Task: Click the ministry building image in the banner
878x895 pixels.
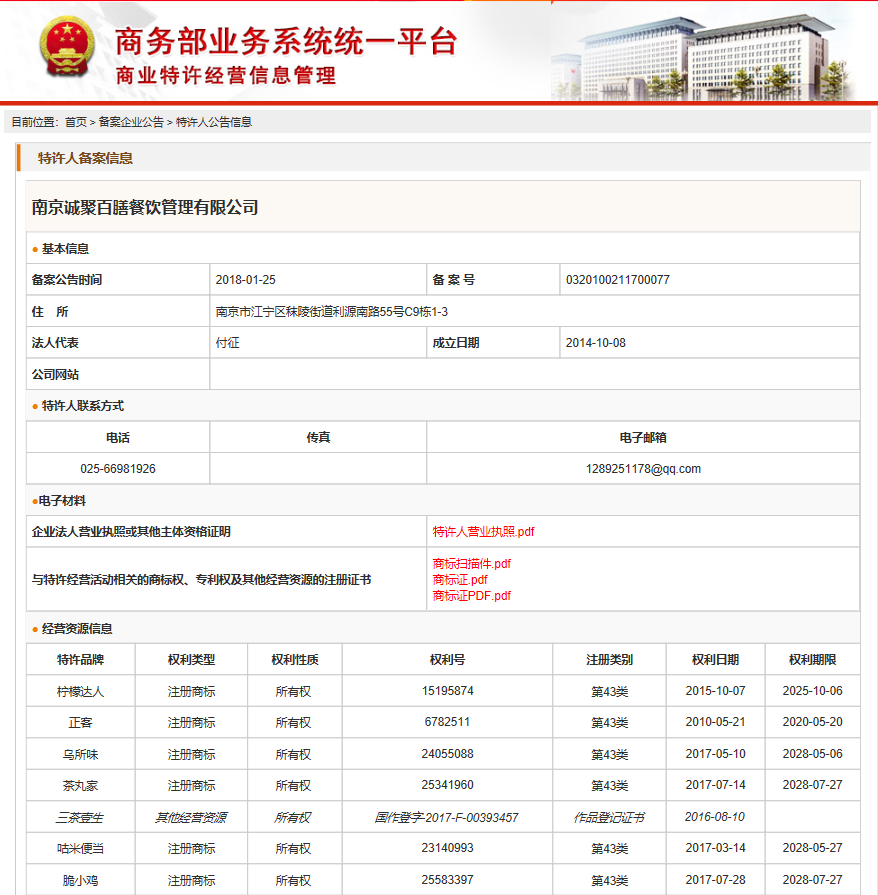Action: 705,57
